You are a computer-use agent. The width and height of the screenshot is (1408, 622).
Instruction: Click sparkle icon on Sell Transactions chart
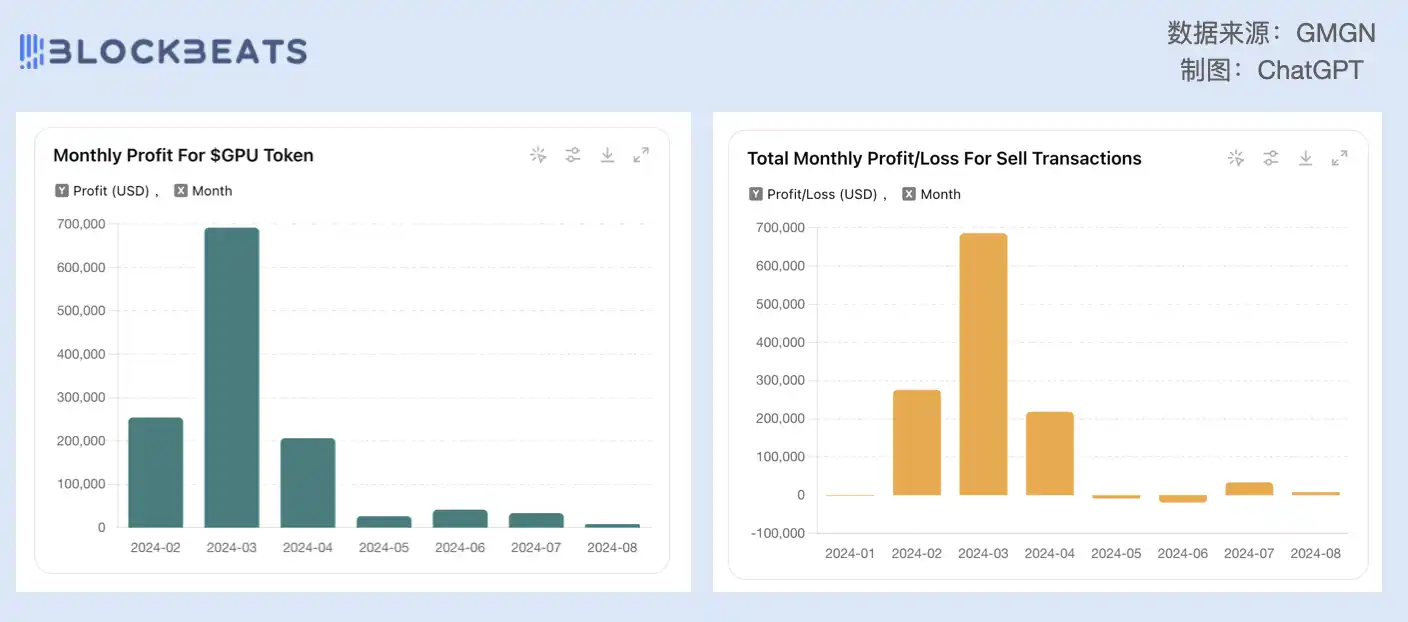click(1236, 158)
